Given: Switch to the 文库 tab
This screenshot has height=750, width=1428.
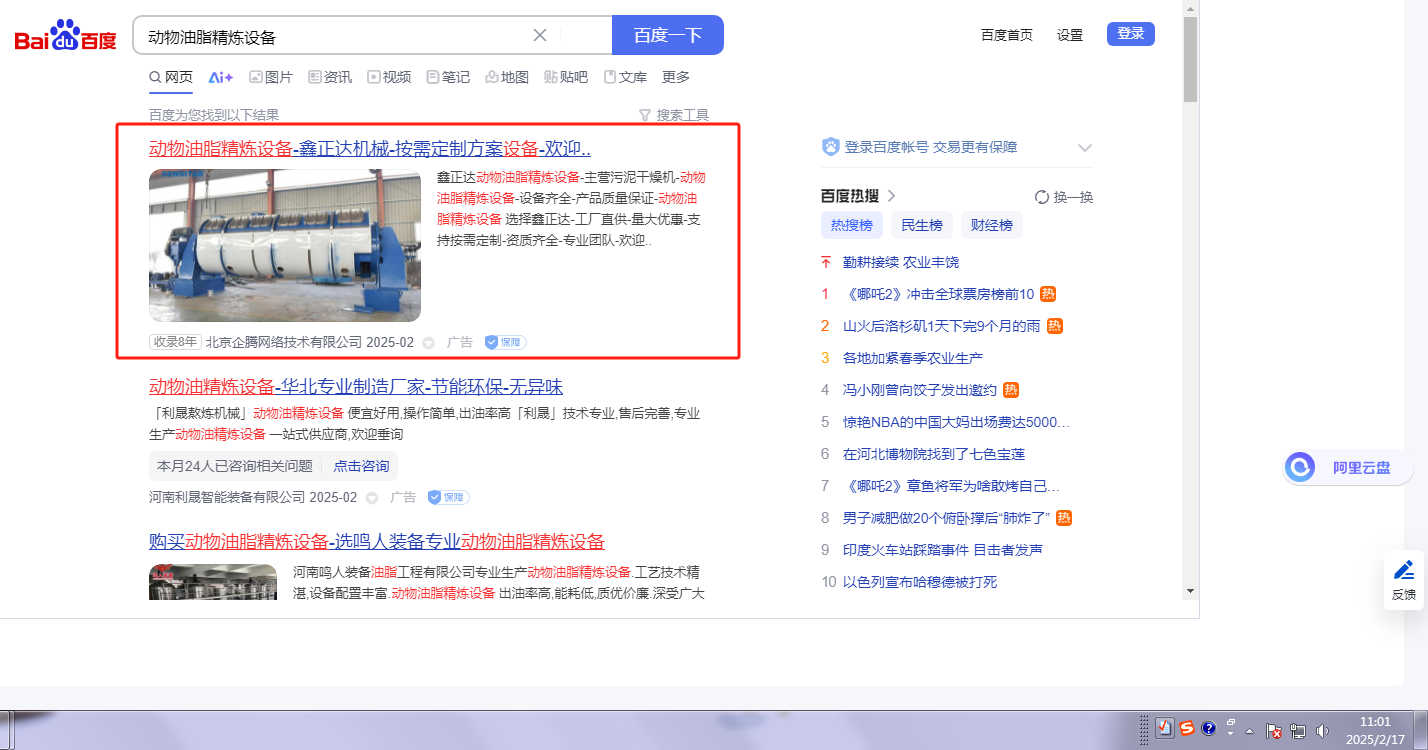Looking at the screenshot, I should click(x=625, y=77).
